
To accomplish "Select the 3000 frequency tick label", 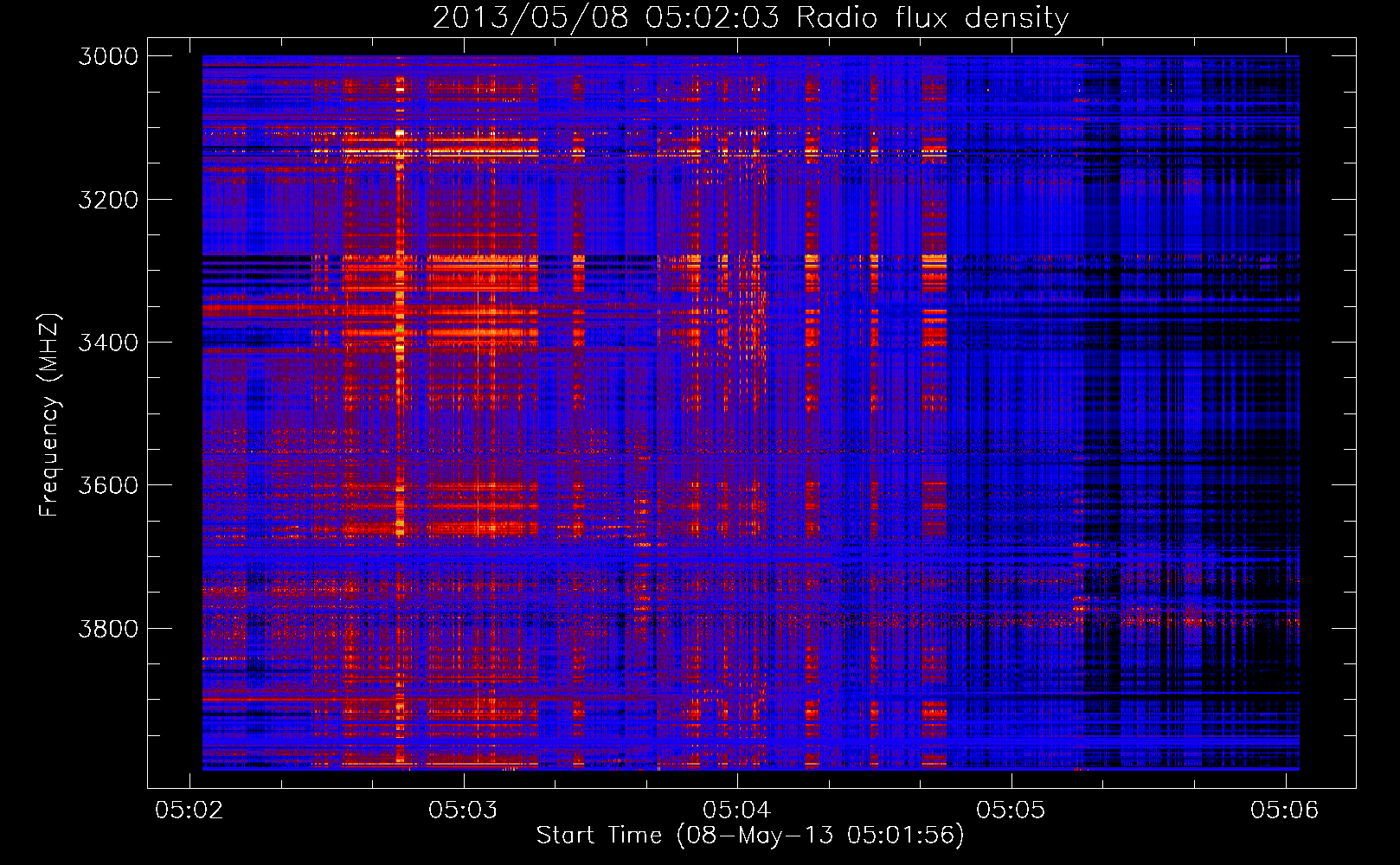I will [108, 56].
